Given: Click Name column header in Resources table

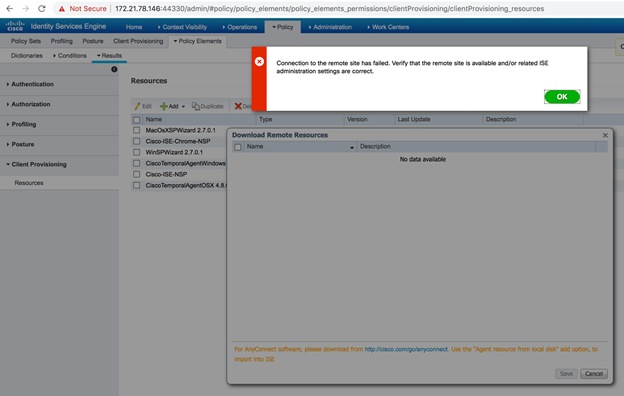Looking at the screenshot, I should (154, 119).
